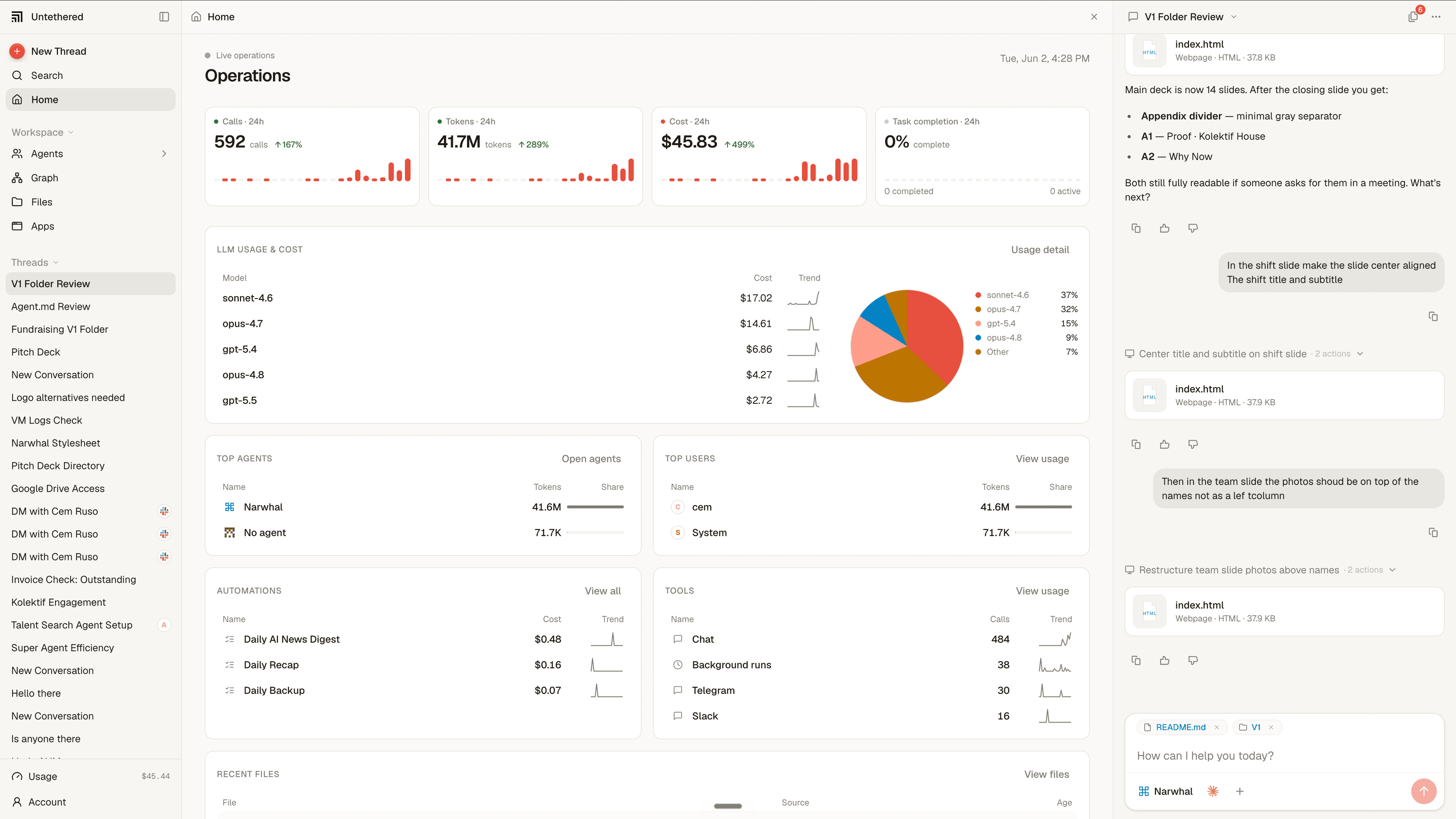Click the Background runs clock icon
The width and height of the screenshot is (1456, 819).
[678, 665]
